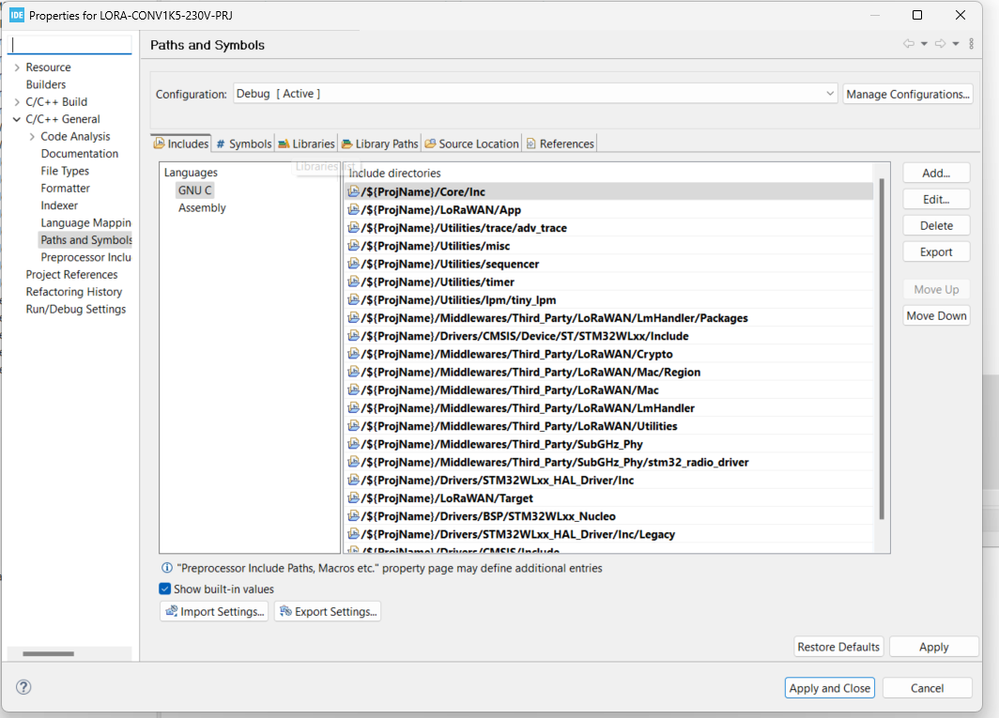999x718 pixels.
Task: Select Language Mappings in the properties tree
Action: pyautogui.click(x=86, y=222)
